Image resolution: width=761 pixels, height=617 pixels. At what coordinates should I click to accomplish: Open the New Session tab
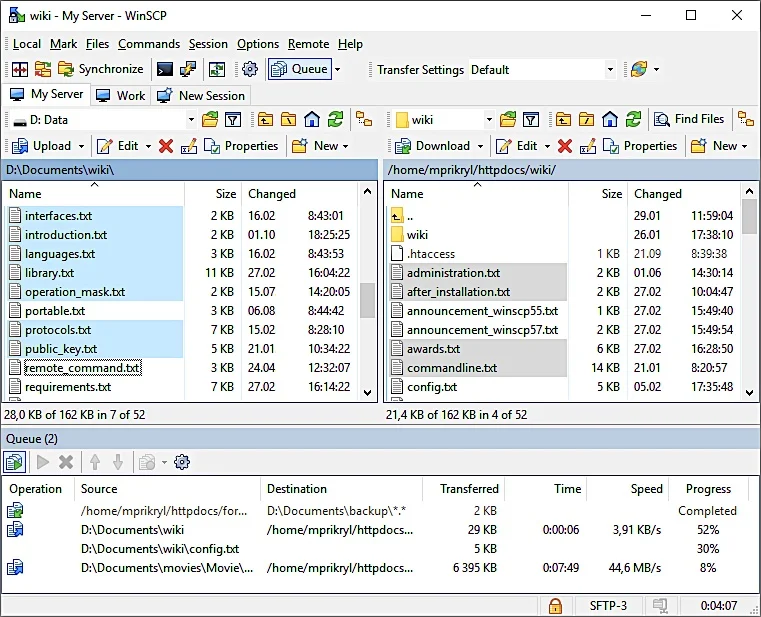201,96
